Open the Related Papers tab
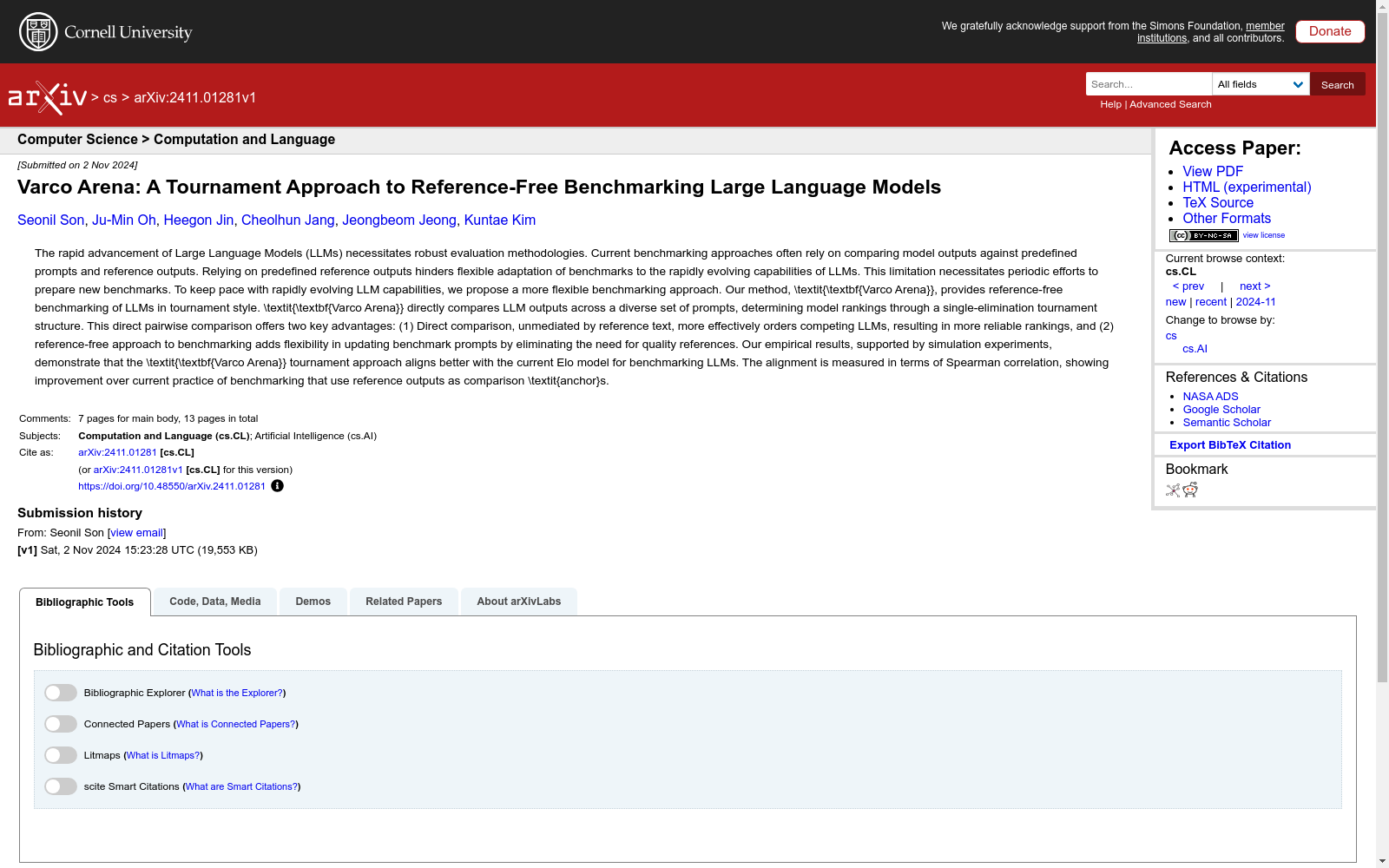Image resolution: width=1389 pixels, height=868 pixels. [404, 602]
